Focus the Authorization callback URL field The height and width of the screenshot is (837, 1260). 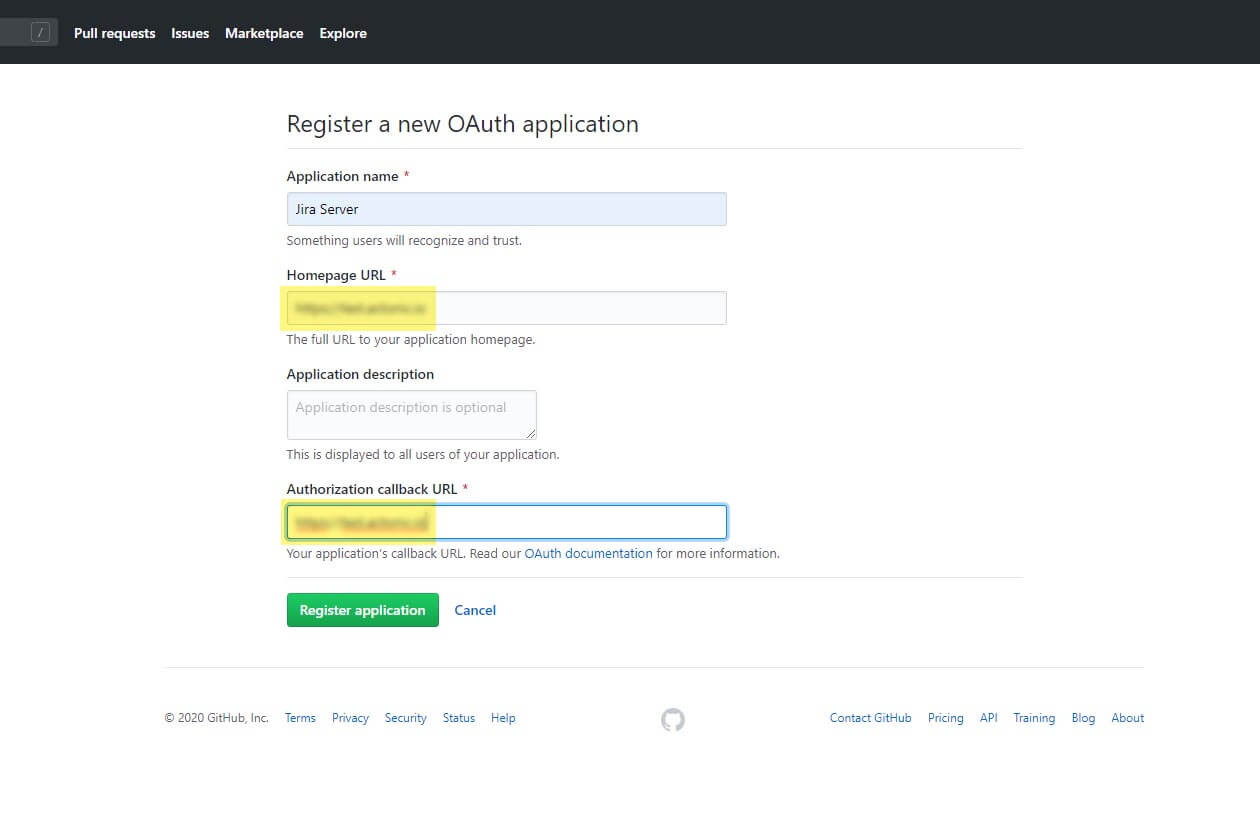[x=507, y=522]
